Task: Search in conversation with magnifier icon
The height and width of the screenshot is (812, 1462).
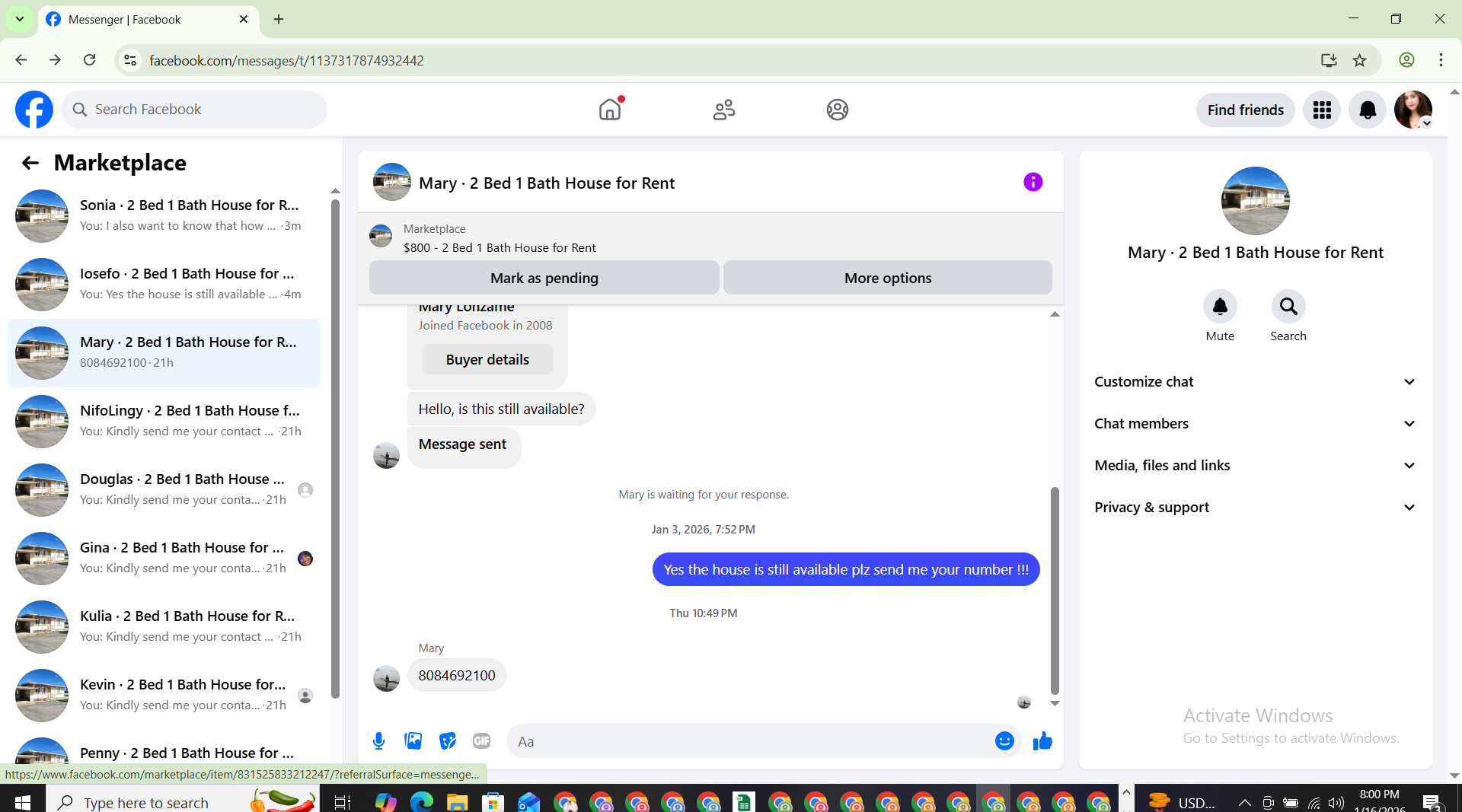Action: (x=1288, y=307)
